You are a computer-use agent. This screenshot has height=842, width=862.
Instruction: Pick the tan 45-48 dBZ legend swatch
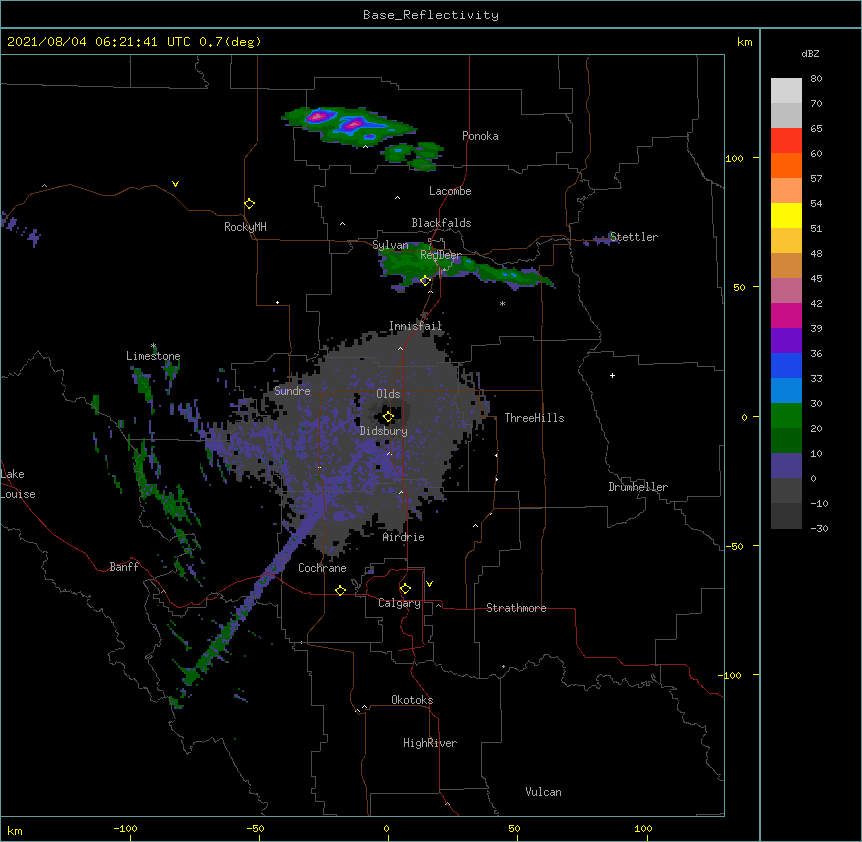786,265
